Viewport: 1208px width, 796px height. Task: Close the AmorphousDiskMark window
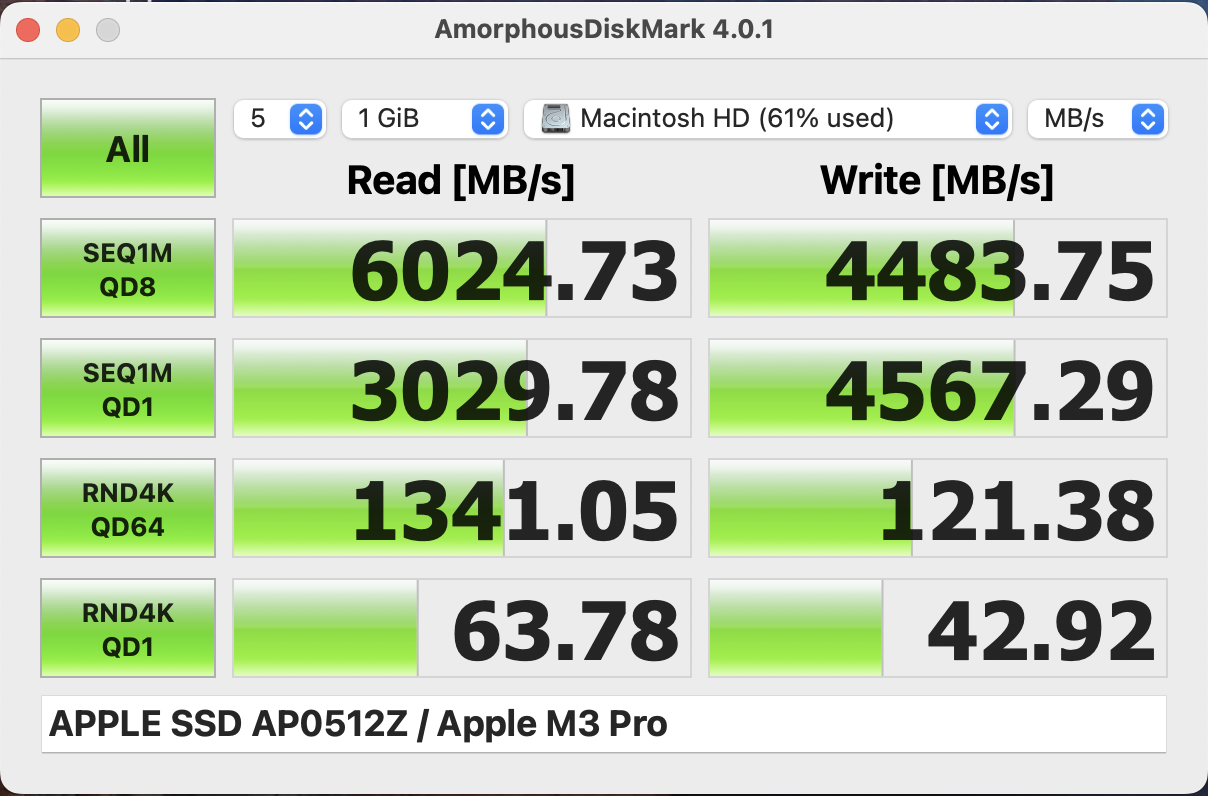tap(28, 30)
